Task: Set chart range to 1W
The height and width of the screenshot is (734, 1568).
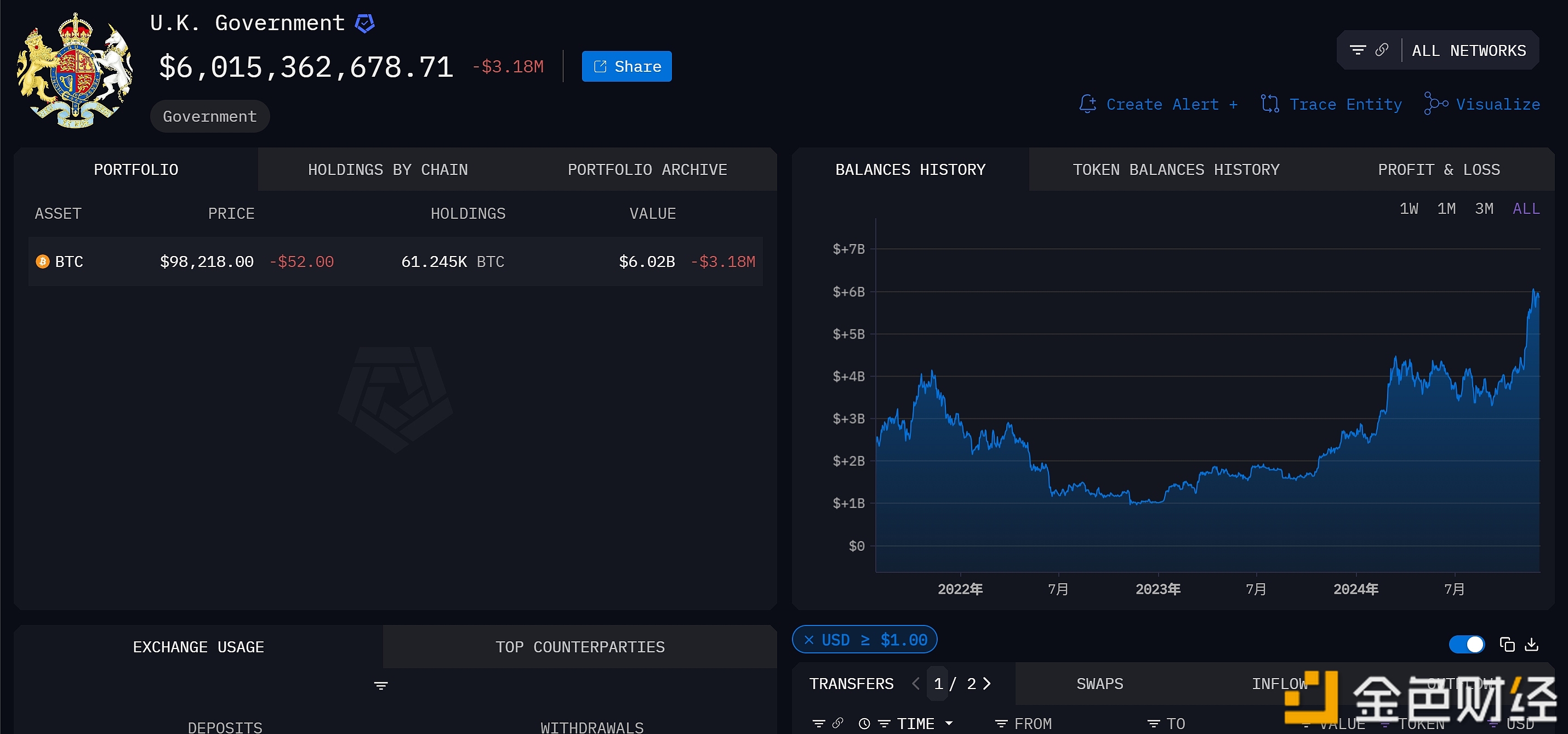Action: 1409,209
